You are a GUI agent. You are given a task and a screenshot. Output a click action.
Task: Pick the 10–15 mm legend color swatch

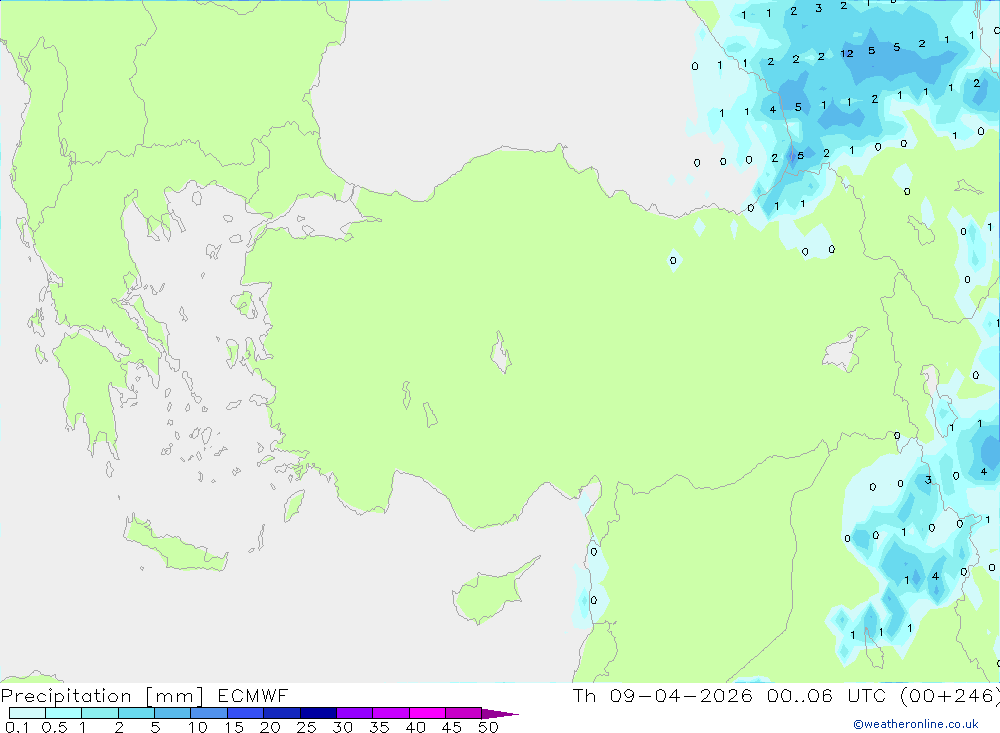point(209,713)
